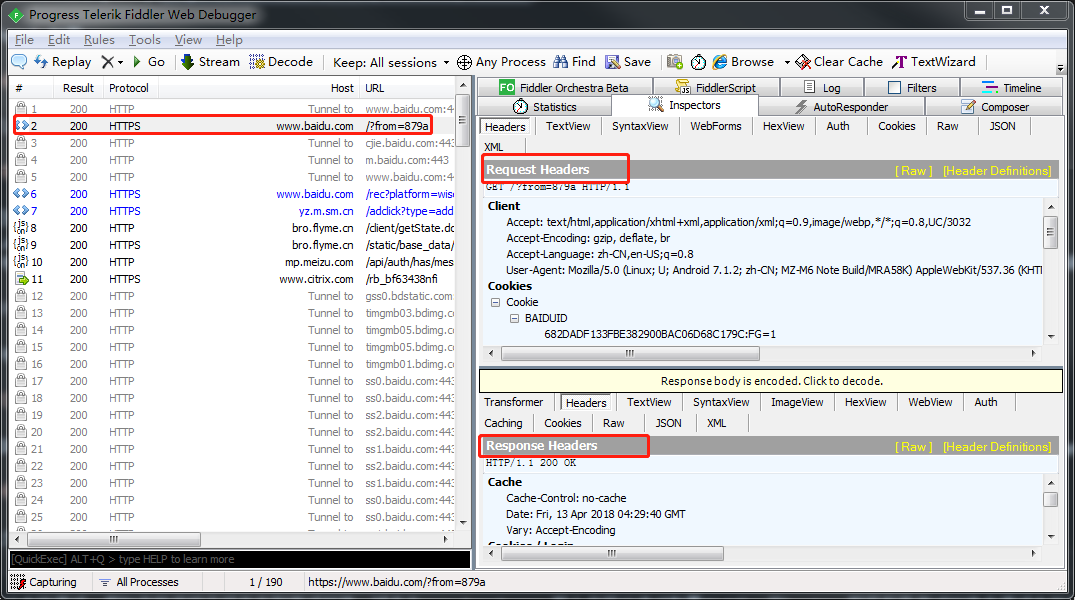
Task: Collapse the Cookie tree node
Action: (x=495, y=302)
